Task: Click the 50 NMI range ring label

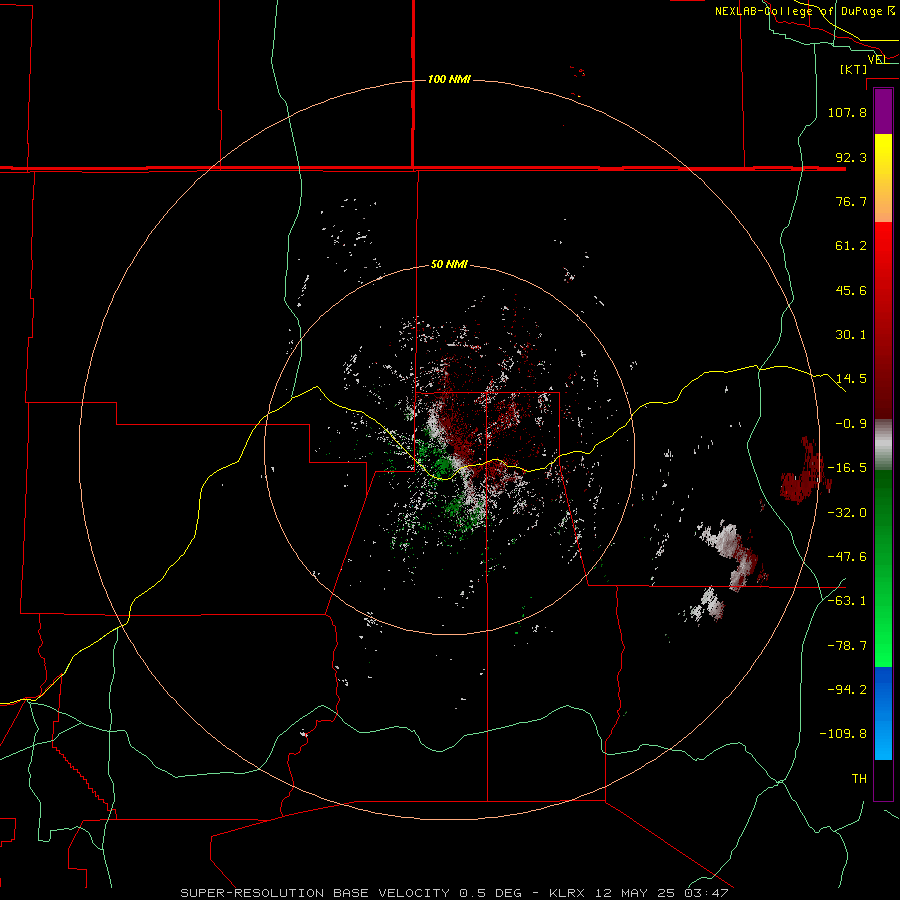Action: tap(449, 264)
